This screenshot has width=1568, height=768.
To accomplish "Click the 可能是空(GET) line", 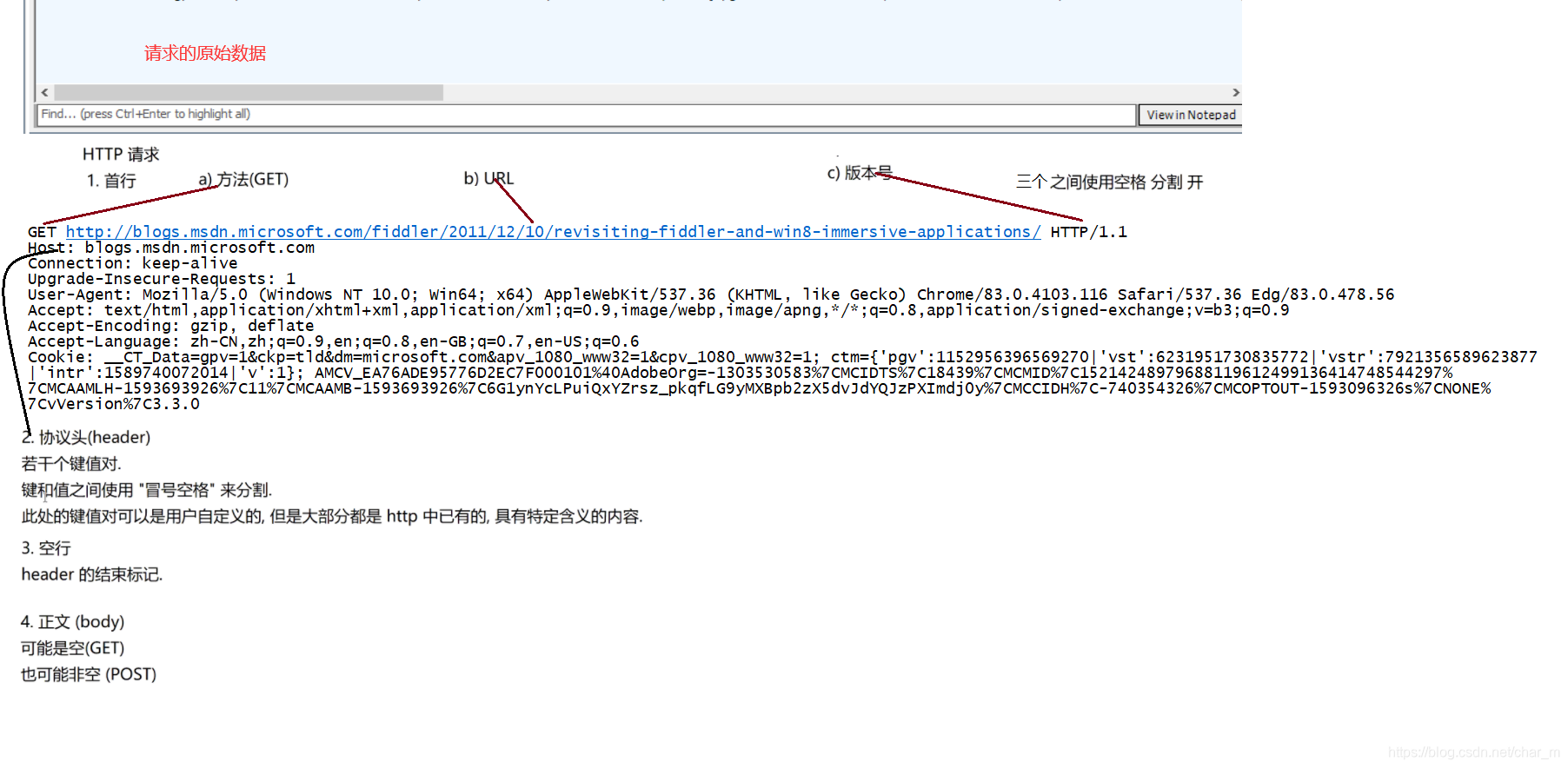I will (73, 648).
